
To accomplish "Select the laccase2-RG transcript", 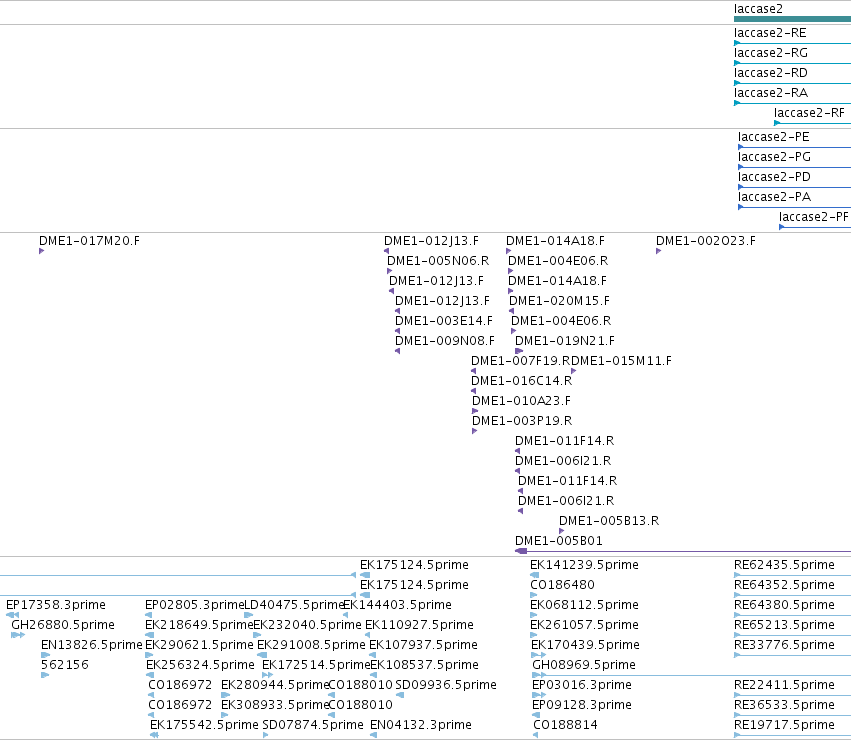I will (x=771, y=53).
